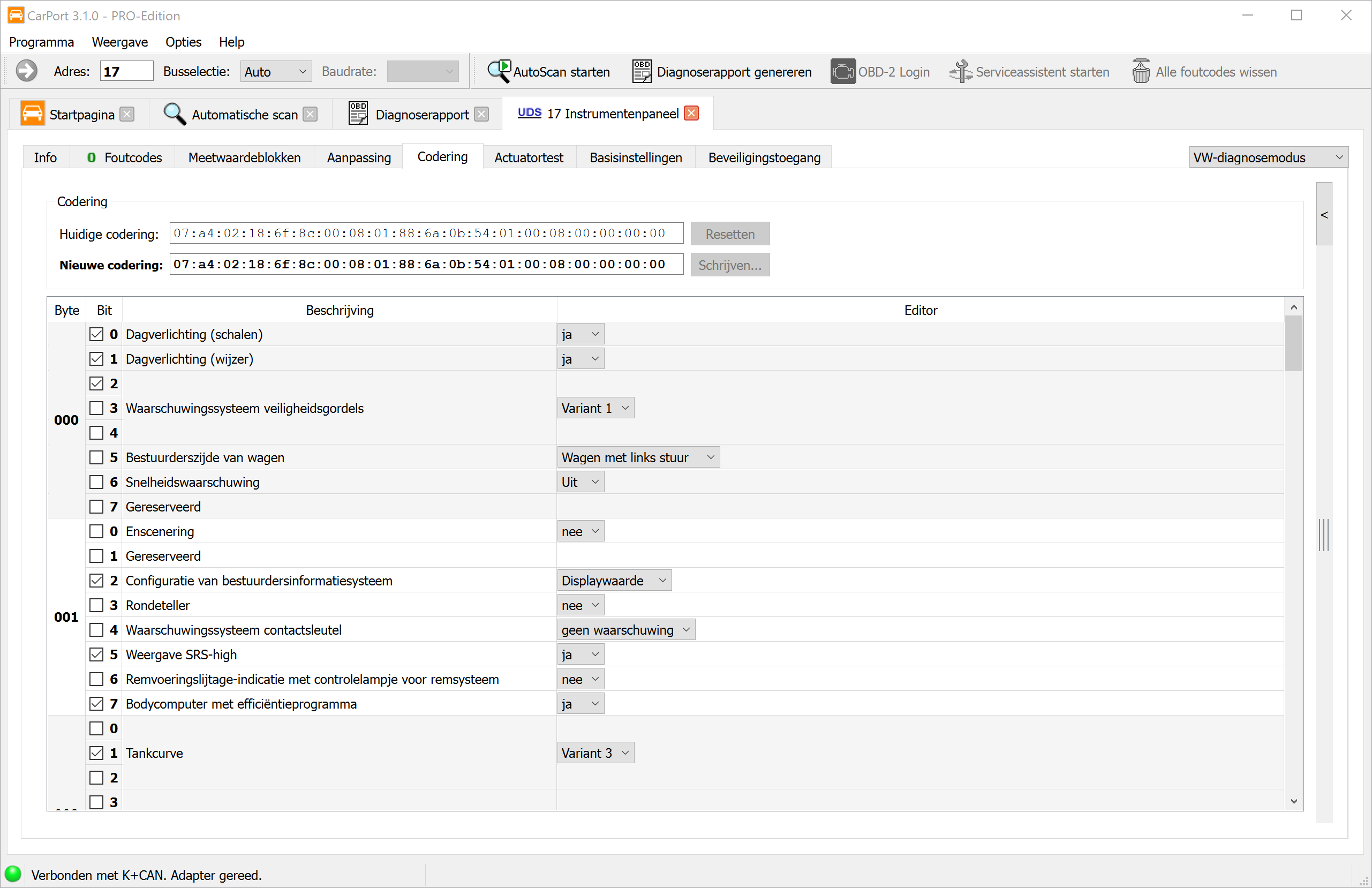Open OBD-2 Login engine icon

click(842, 72)
